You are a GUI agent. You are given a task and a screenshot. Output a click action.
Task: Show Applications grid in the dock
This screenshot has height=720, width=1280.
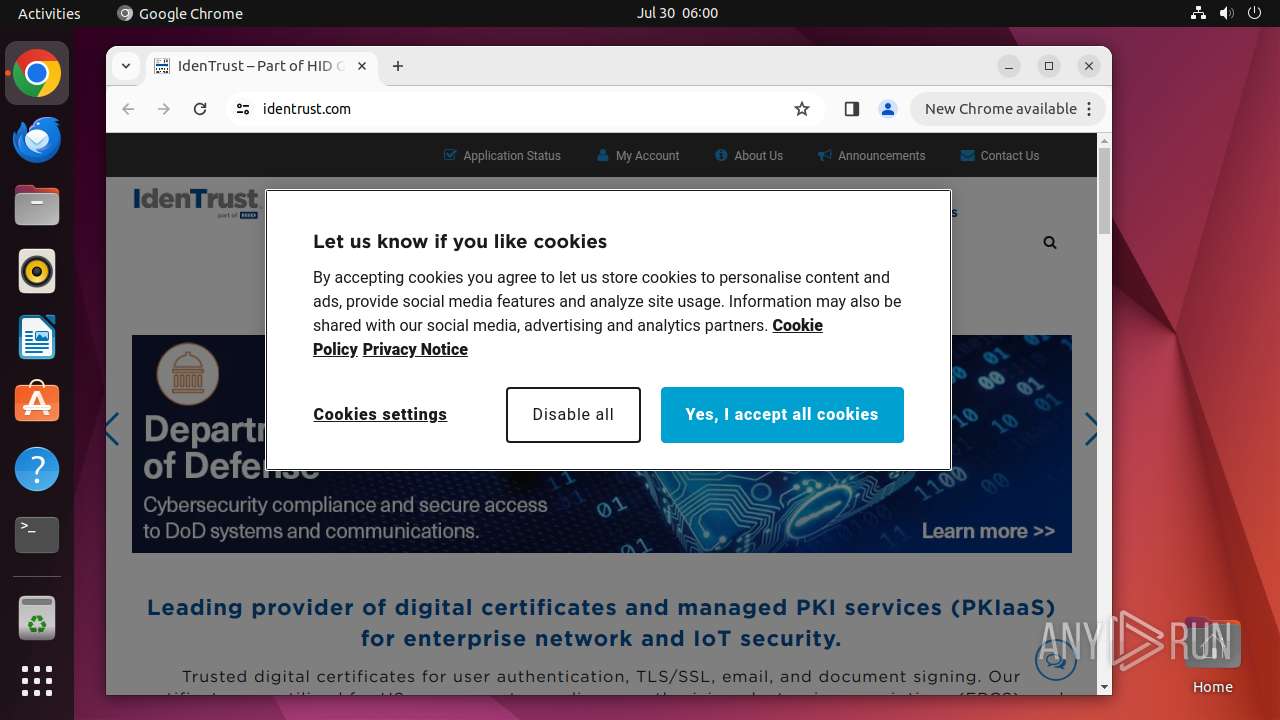coord(37,681)
